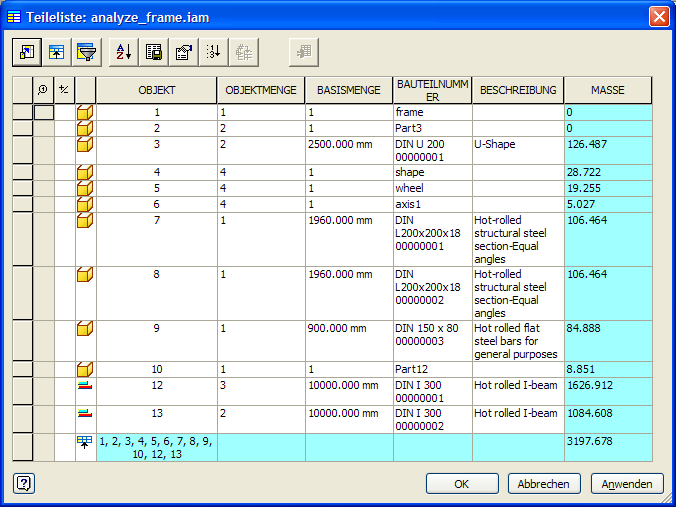Click the OK button
This screenshot has height=507, width=676.
click(x=462, y=484)
